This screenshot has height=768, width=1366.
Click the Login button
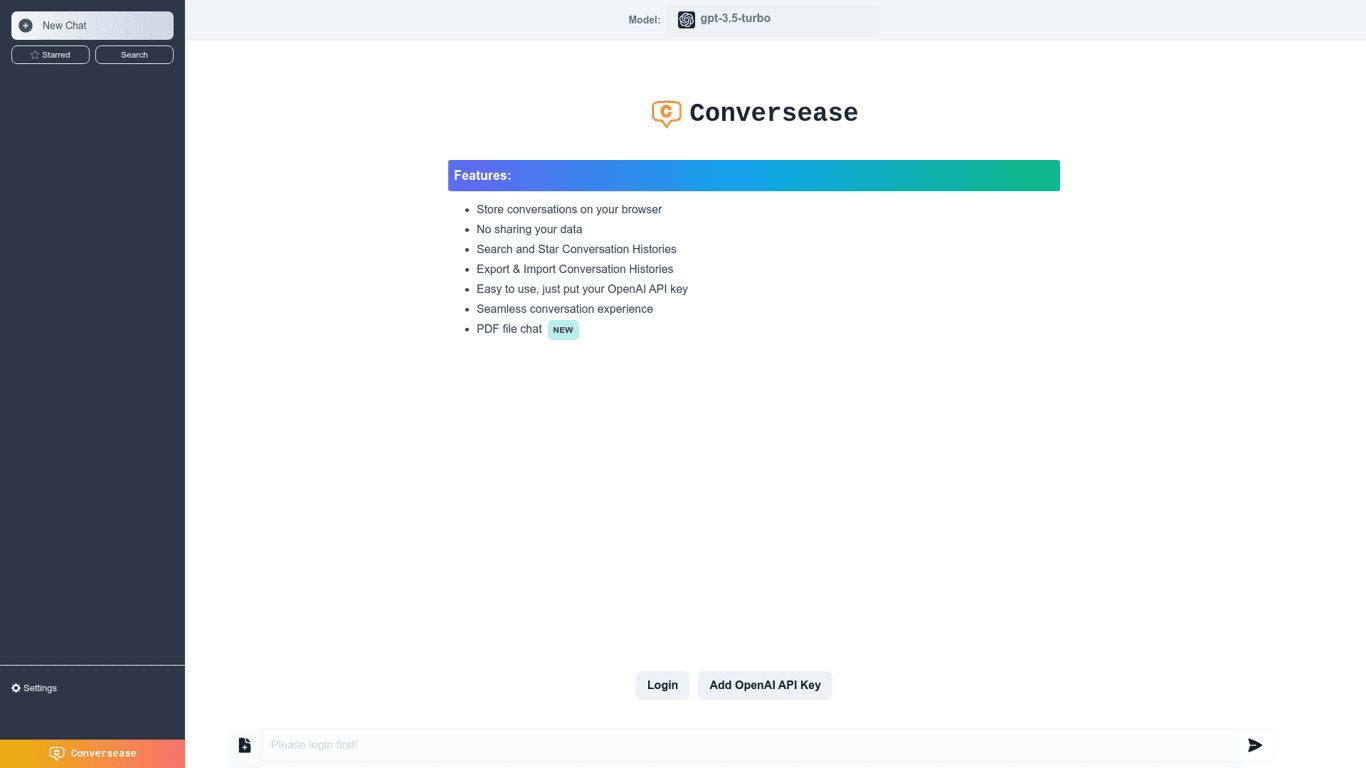click(662, 685)
